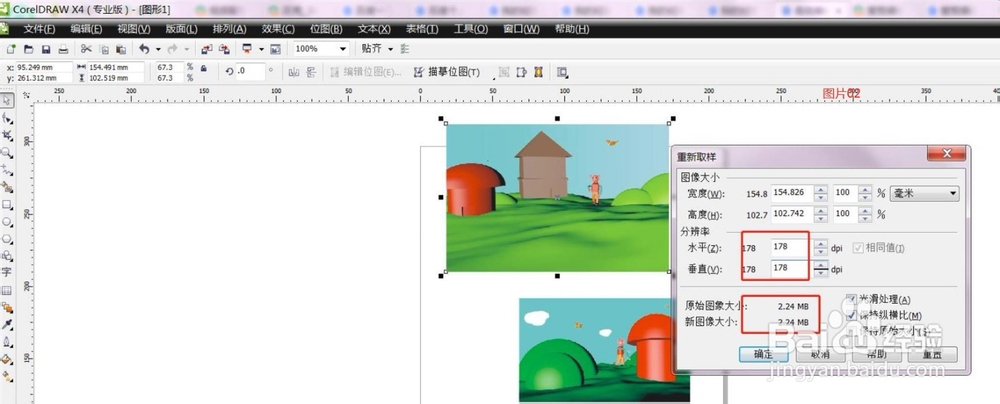The height and width of the screenshot is (404, 1000).
Task: Select the Crop tool in the toolbox
Action: (x=7, y=135)
